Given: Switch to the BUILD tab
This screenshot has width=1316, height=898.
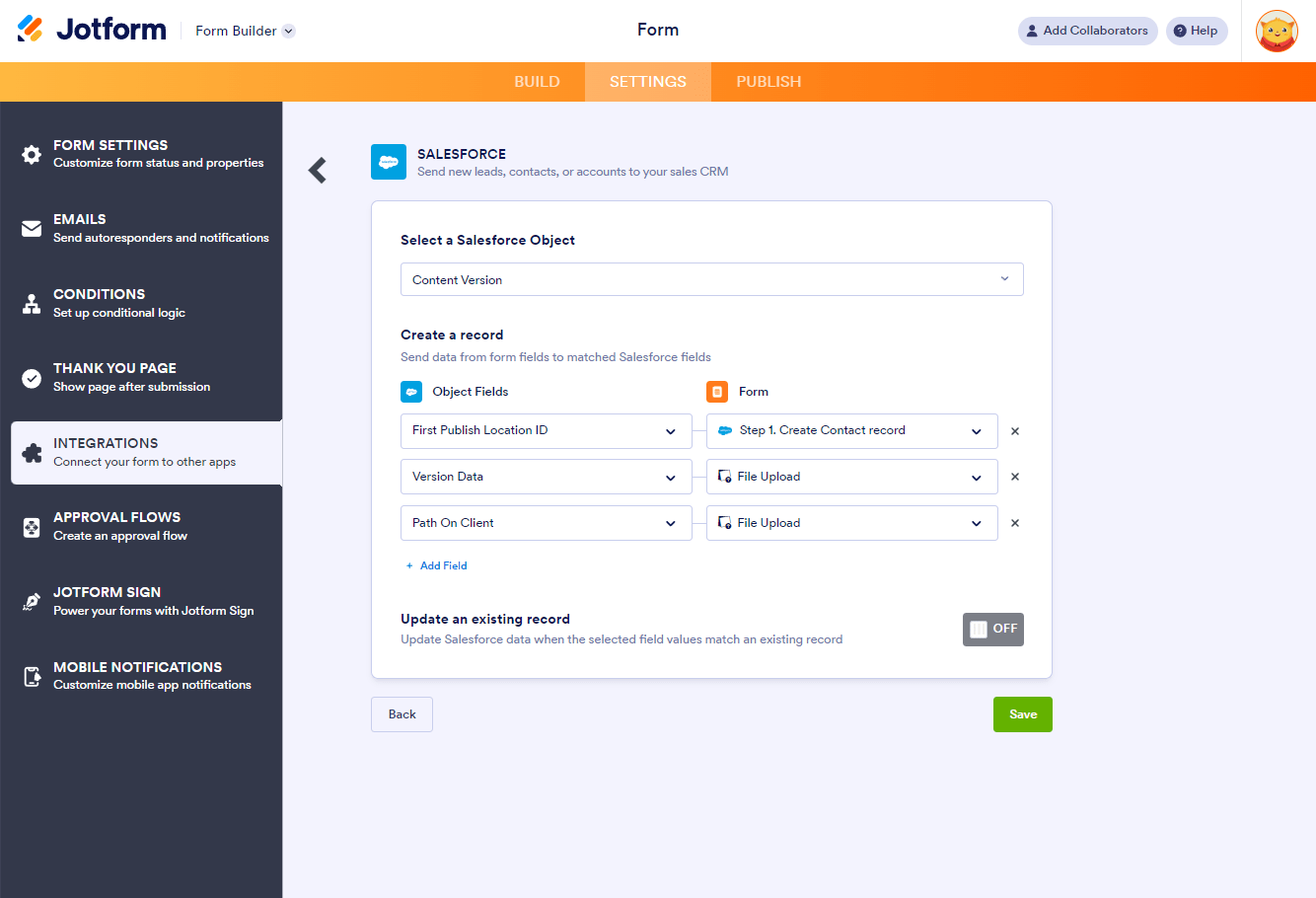Looking at the screenshot, I should click(537, 82).
